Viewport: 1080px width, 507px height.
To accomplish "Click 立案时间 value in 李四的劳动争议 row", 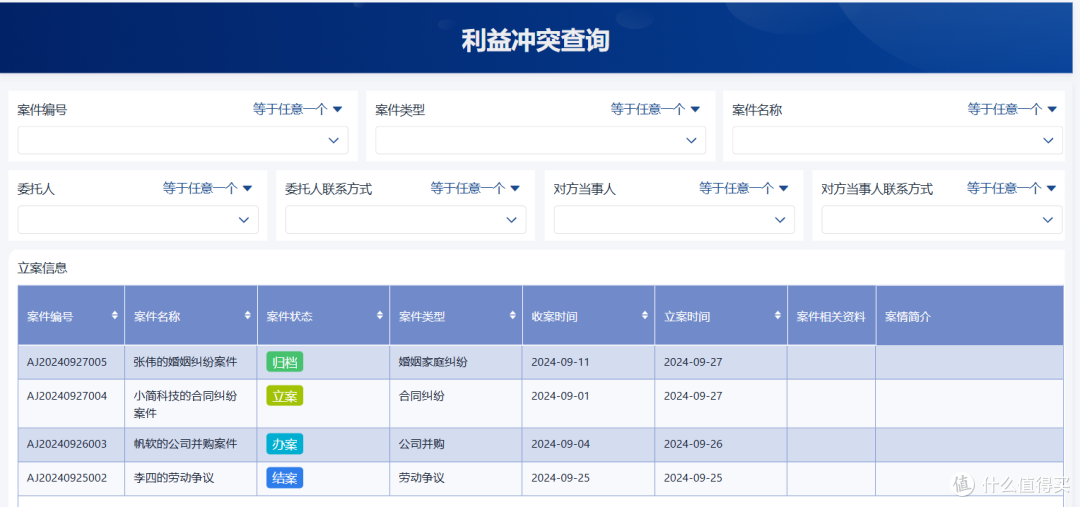I will [693, 477].
